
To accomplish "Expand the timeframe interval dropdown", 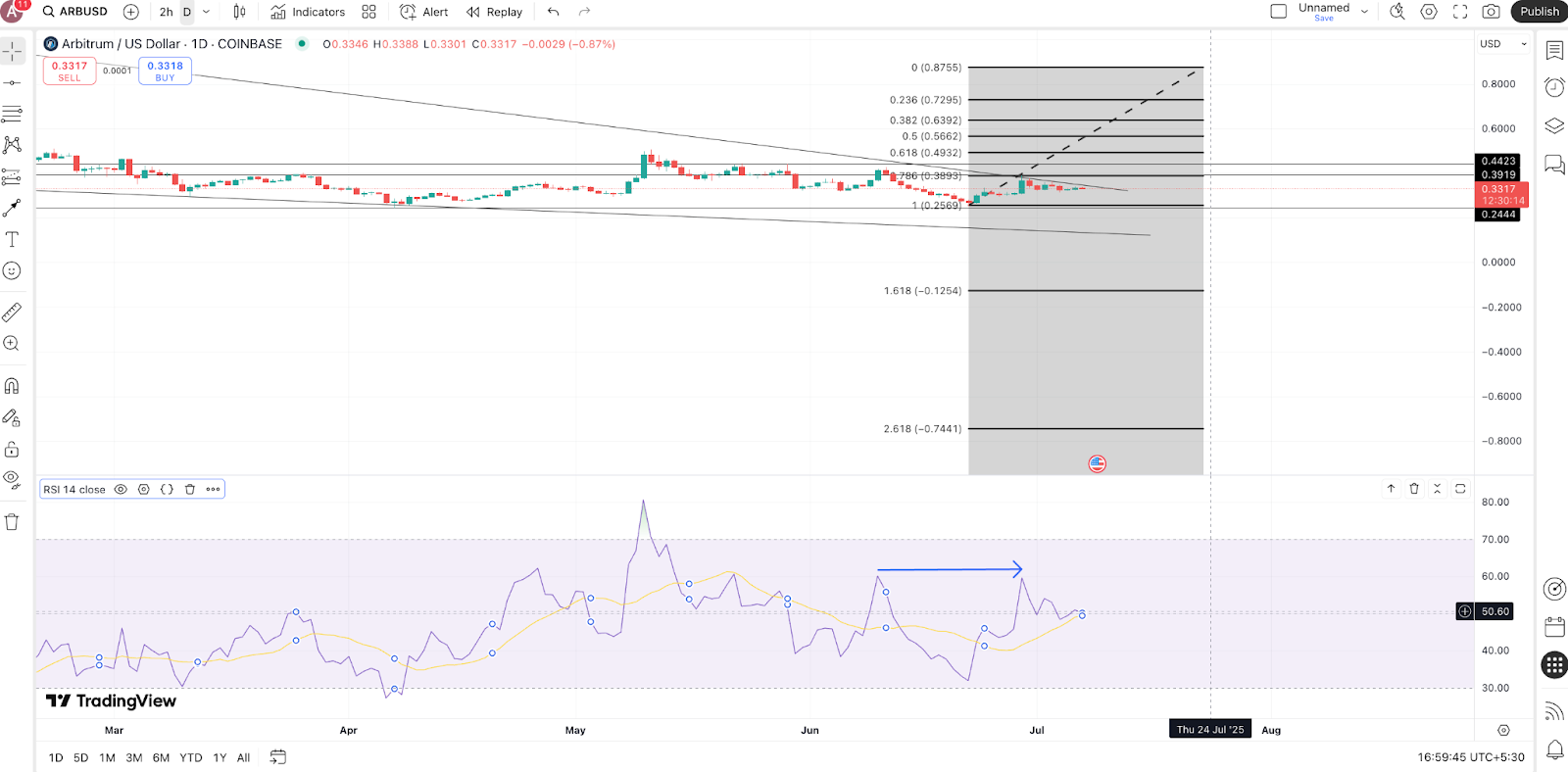I will [x=206, y=12].
